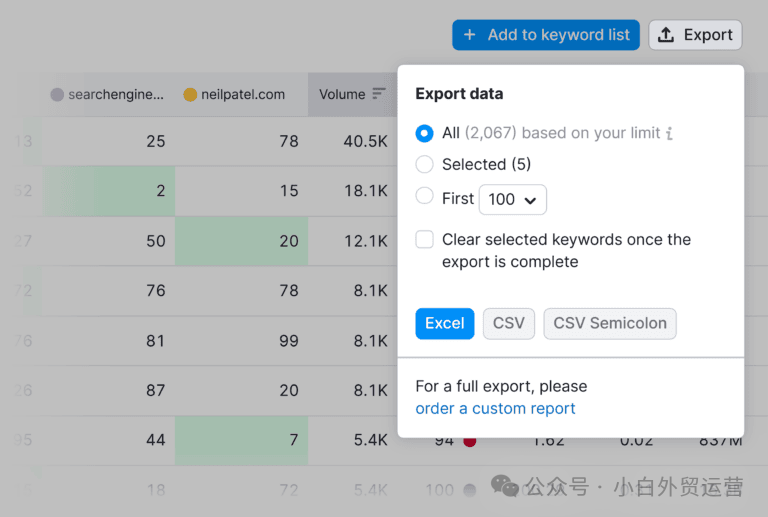Viewport: 768px width, 517px height.
Task: Click the plus icon on Add to keyword list
Action: [x=469, y=35]
